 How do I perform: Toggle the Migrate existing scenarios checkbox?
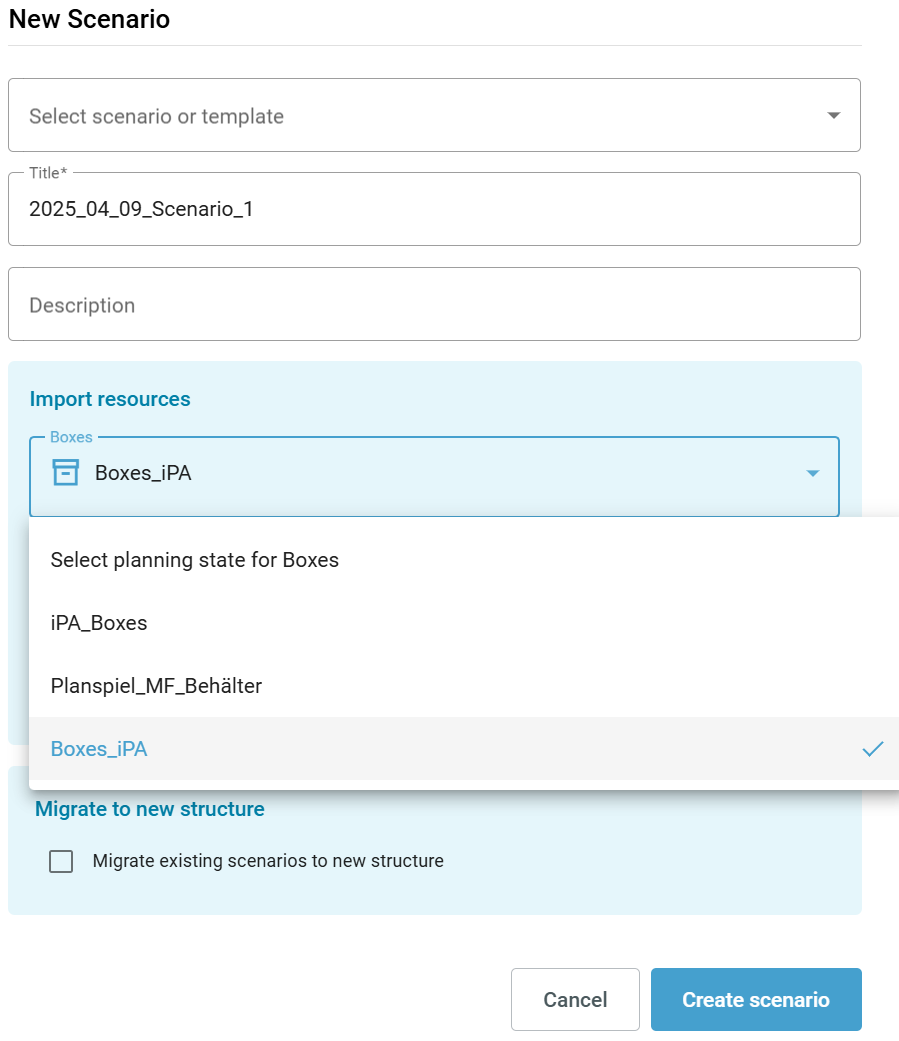[x=61, y=861]
